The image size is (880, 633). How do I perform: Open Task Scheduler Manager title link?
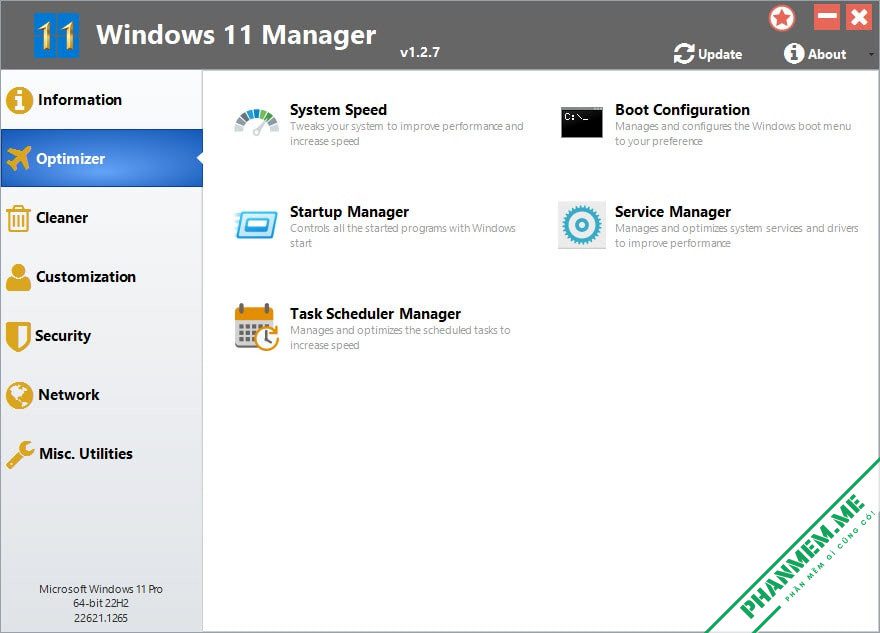(375, 314)
